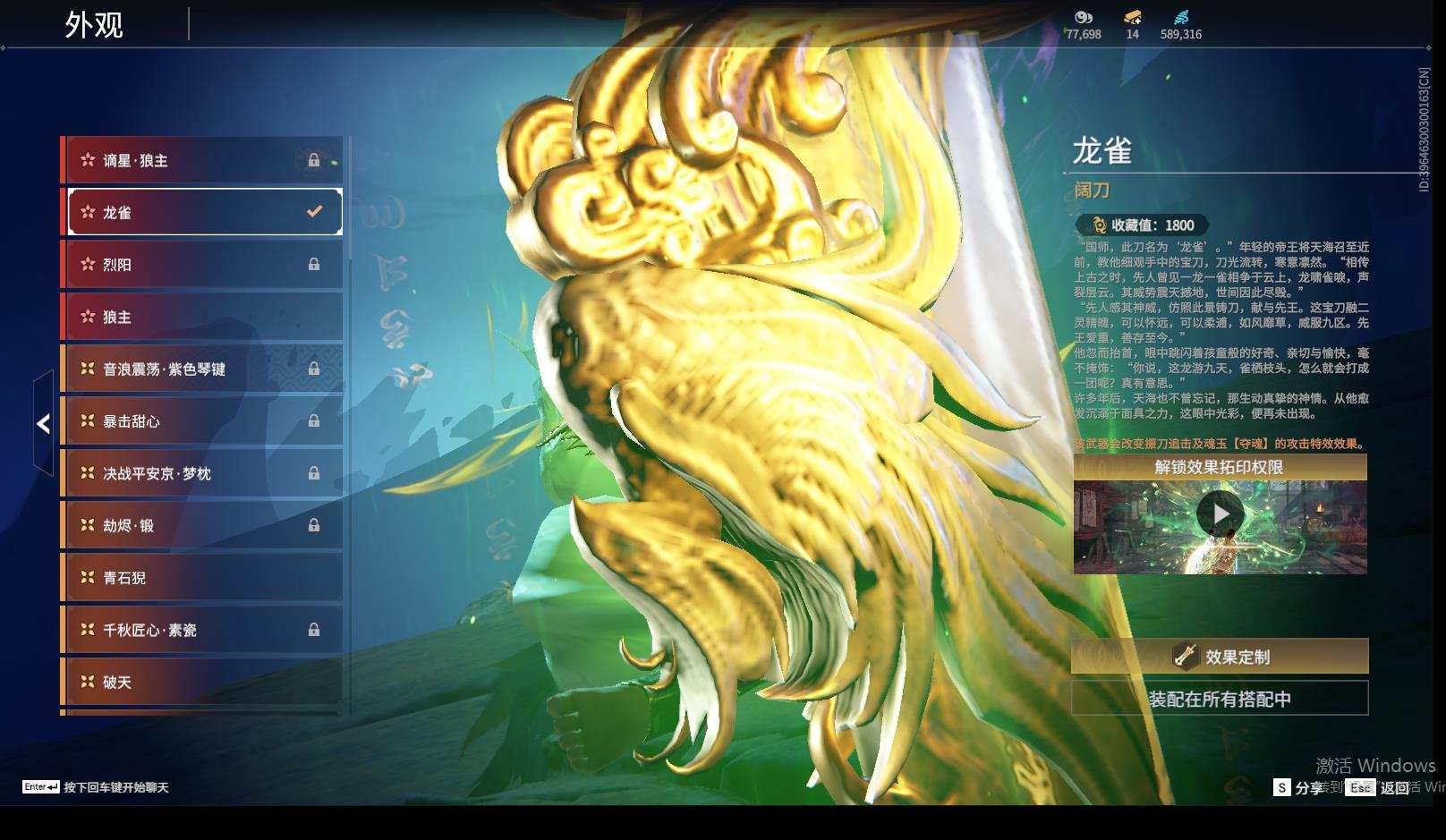
Task: Toggle 装配在所有搭配中 equip option
Action: [1221, 699]
